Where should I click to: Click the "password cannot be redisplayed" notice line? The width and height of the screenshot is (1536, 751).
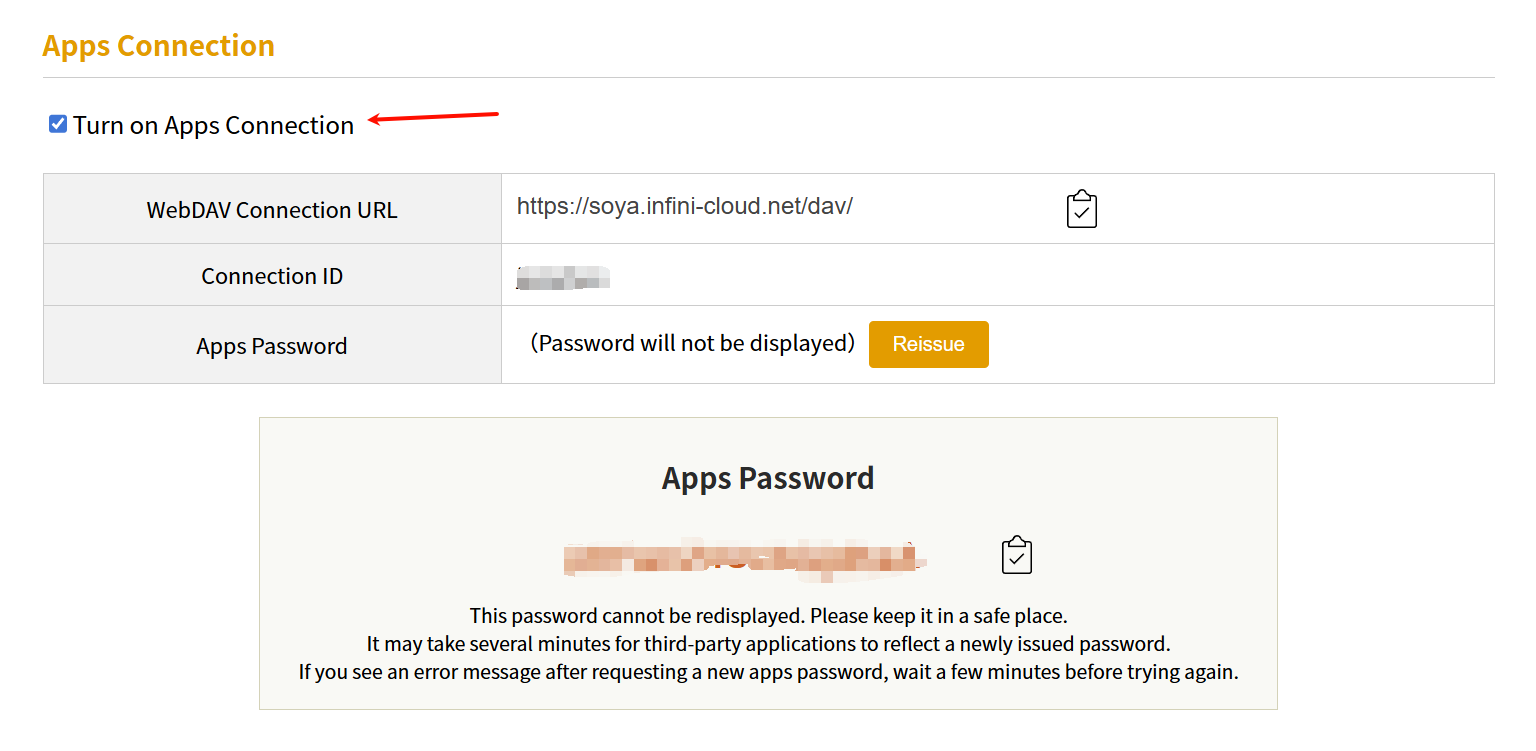pyautogui.click(x=768, y=615)
